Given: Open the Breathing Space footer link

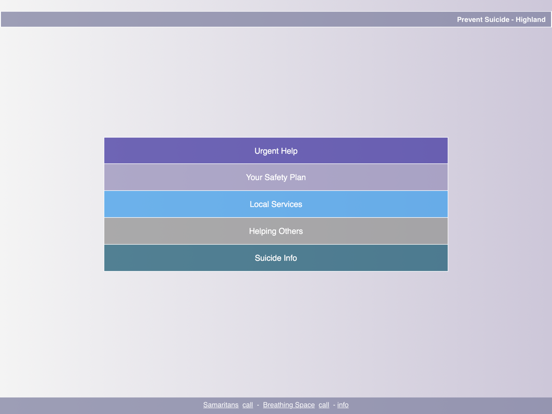Looking at the screenshot, I should pos(289,405).
